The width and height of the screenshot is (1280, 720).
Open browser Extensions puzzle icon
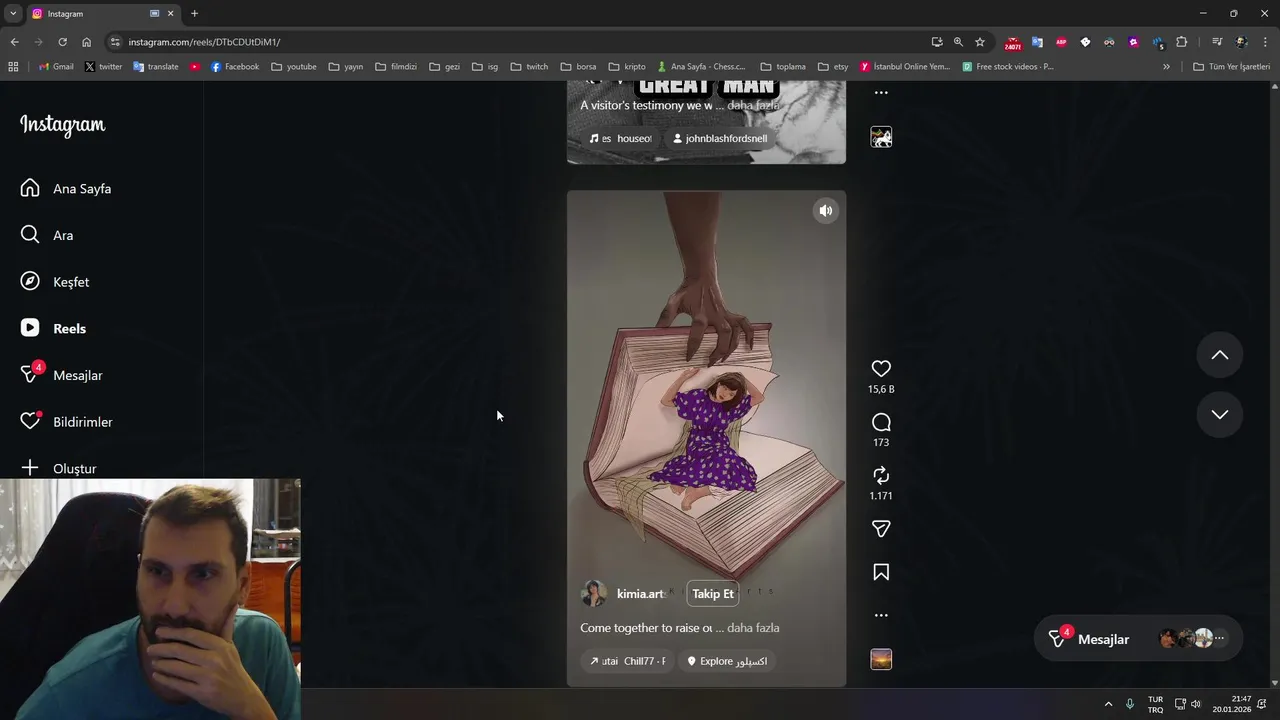(1182, 42)
